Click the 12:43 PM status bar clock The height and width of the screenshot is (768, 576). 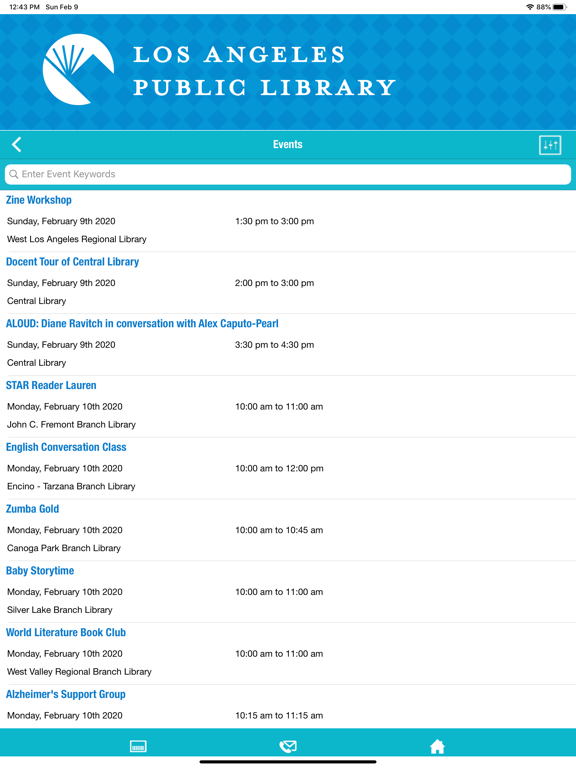pyautogui.click(x=24, y=7)
